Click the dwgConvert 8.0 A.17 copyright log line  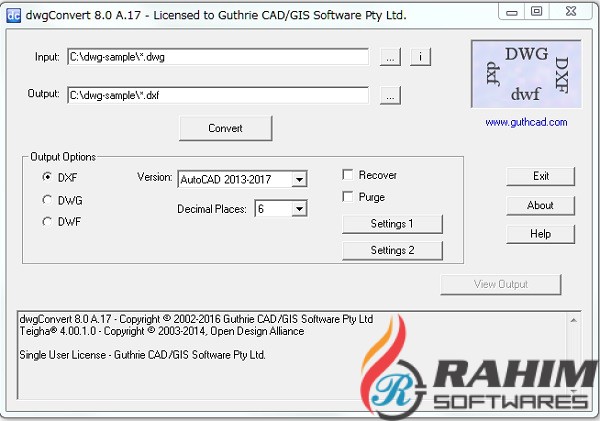point(196,319)
